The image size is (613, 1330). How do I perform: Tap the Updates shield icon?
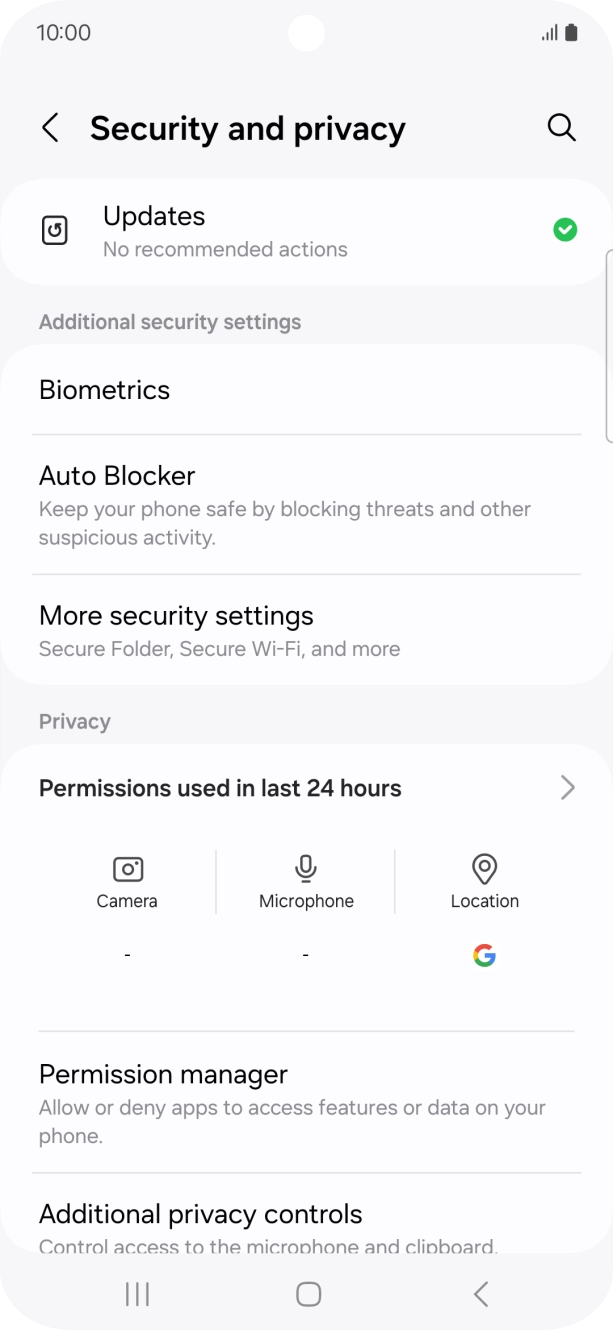pos(55,229)
